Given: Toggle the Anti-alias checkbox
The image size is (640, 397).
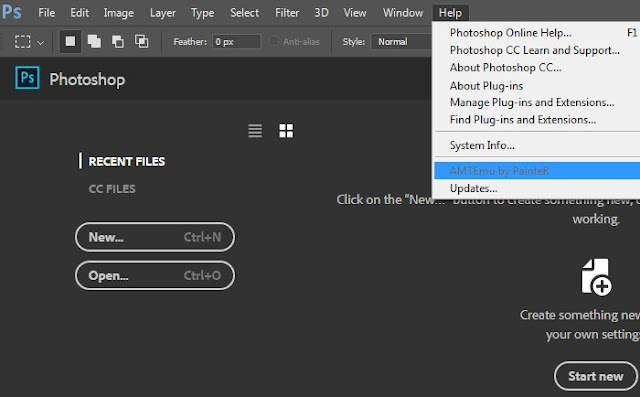Looking at the screenshot, I should [274, 41].
